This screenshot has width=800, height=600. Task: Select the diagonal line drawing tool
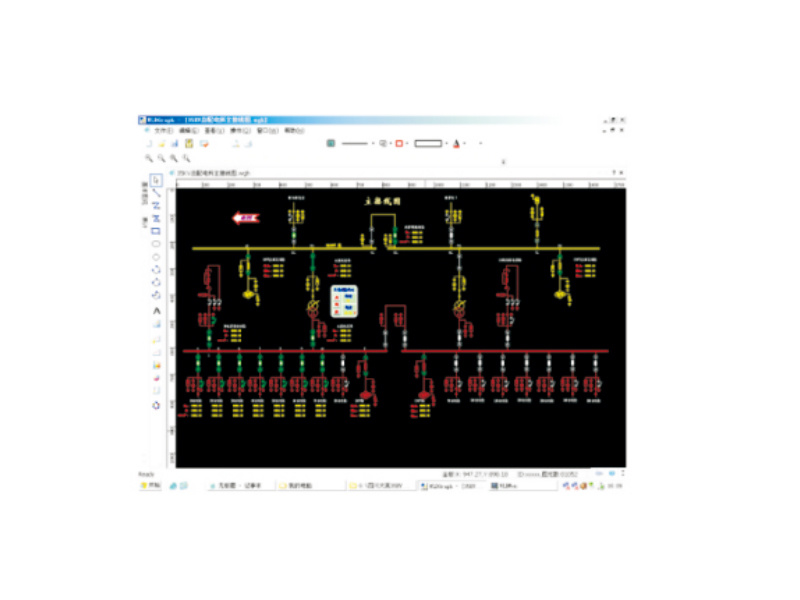[x=156, y=193]
